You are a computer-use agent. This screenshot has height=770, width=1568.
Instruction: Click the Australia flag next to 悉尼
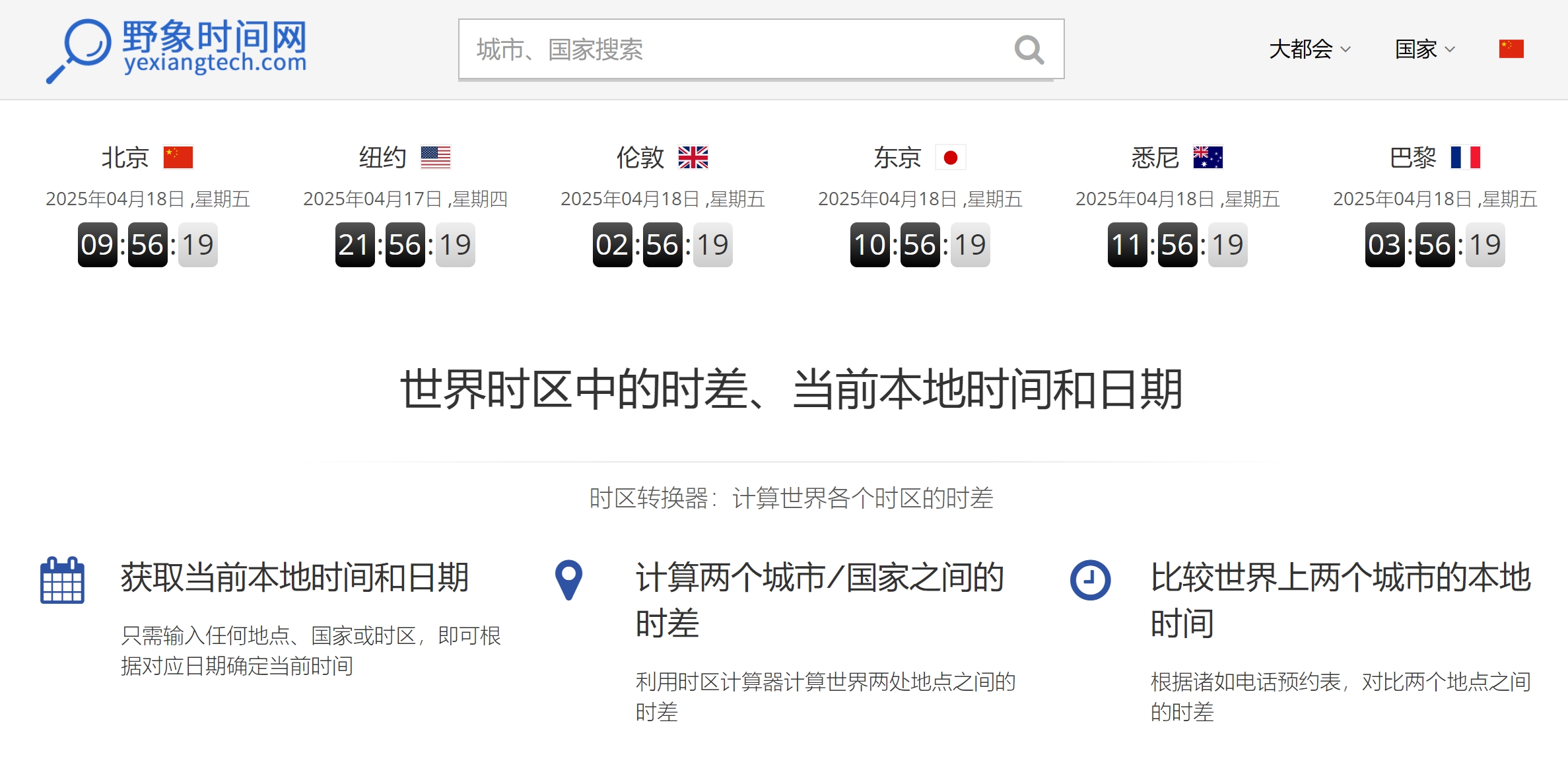point(1208,158)
